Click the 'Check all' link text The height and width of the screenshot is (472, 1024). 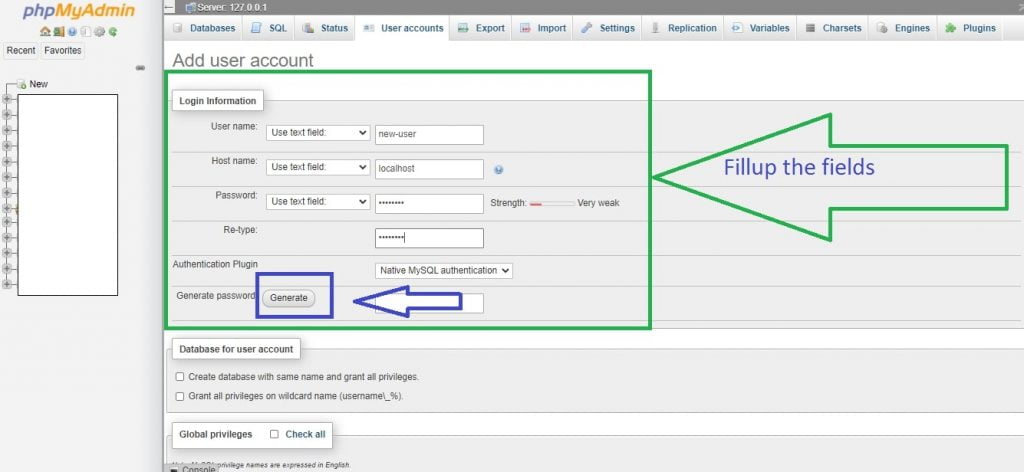305,434
